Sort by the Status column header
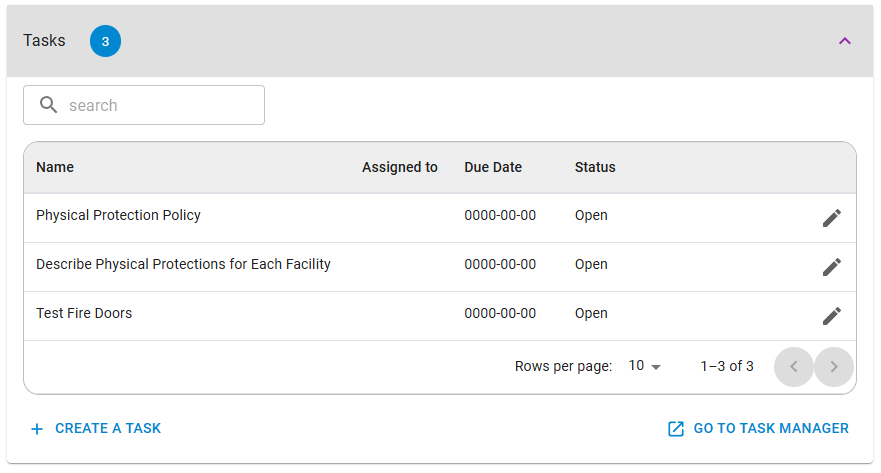Image resolution: width=881 pixels, height=473 pixels. (595, 167)
